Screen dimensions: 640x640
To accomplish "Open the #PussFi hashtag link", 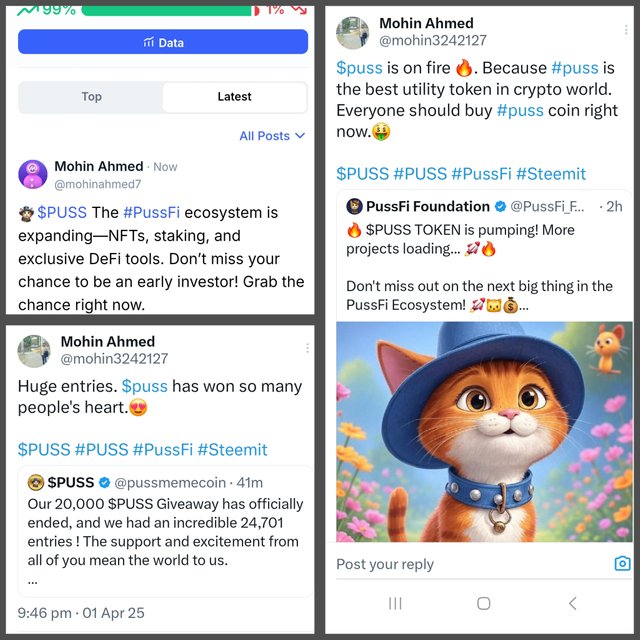I will point(150,212).
